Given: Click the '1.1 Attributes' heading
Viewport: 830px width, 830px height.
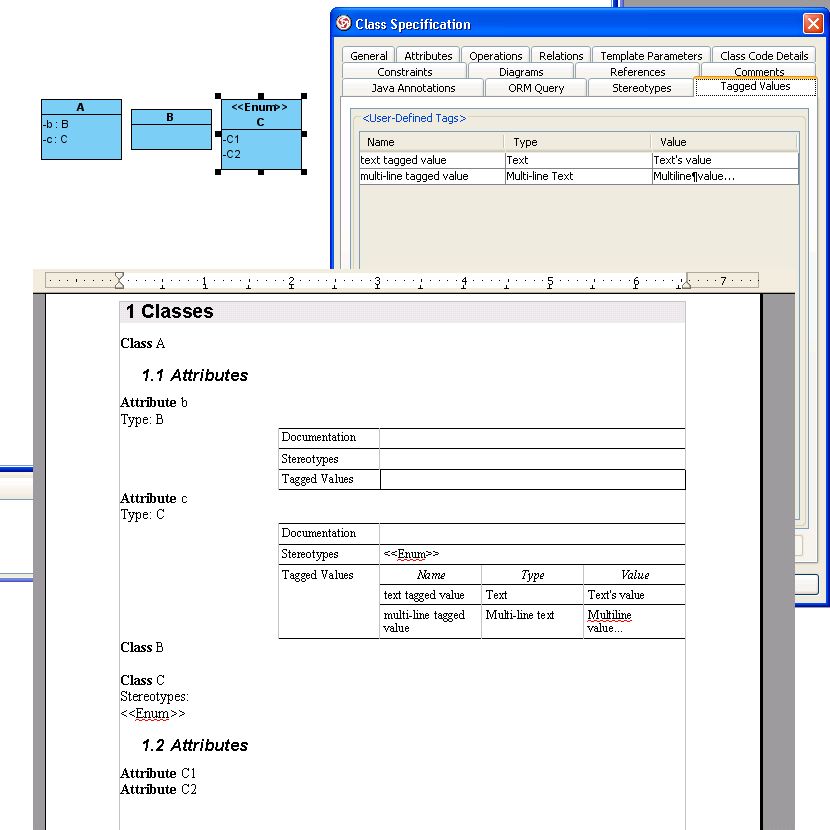Looking at the screenshot, I should tap(195, 375).
